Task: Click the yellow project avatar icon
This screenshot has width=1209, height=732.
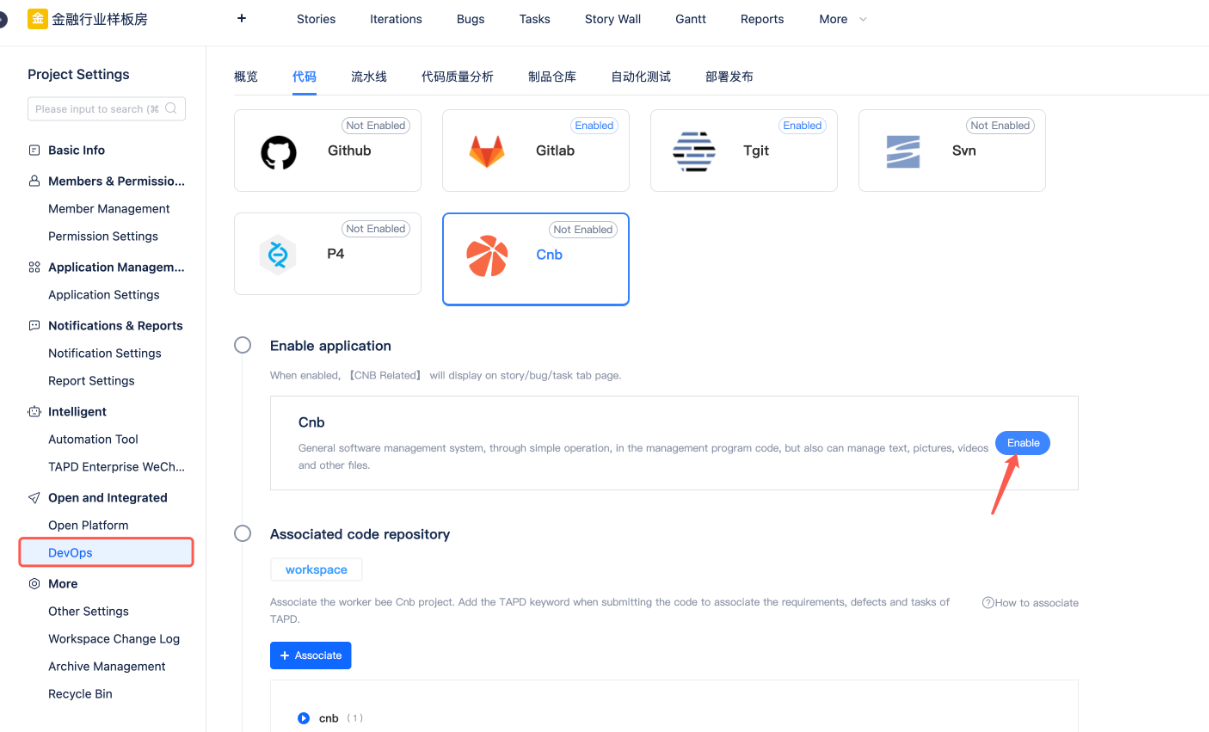Action: tap(37, 19)
